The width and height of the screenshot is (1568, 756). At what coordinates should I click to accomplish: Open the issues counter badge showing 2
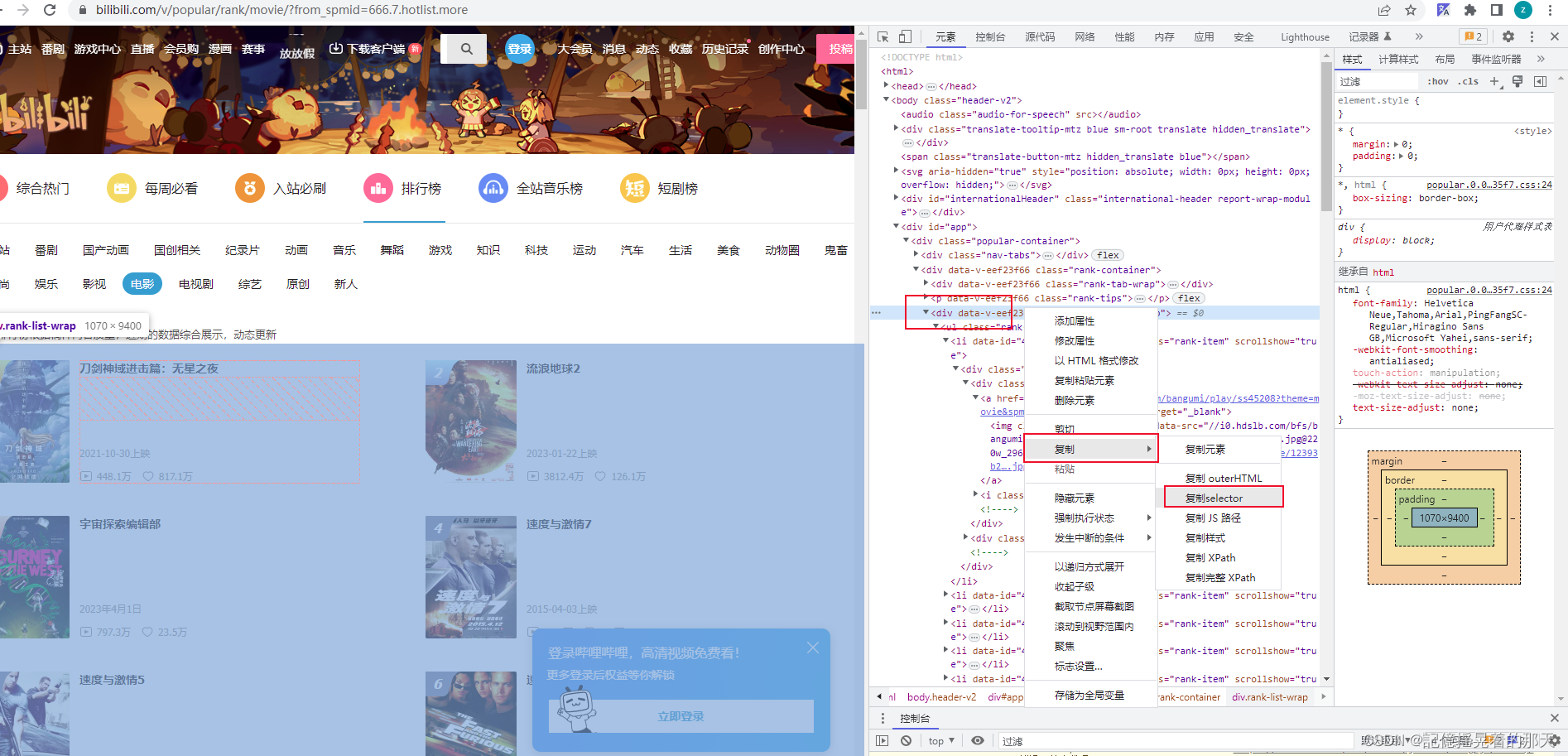click(1473, 36)
